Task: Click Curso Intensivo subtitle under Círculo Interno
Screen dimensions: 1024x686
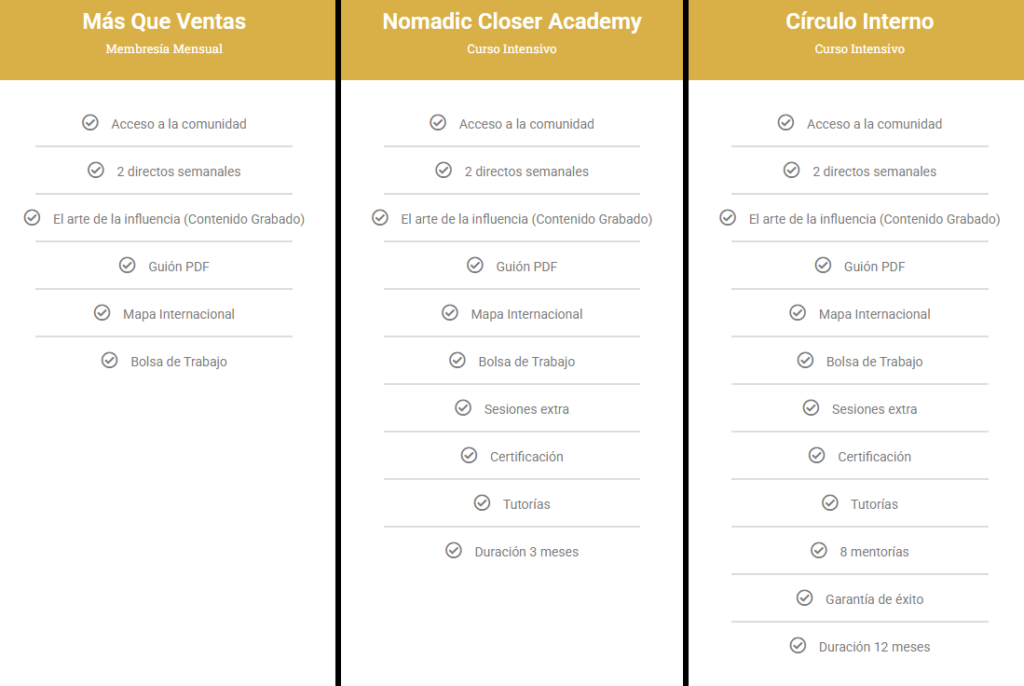Action: [859, 49]
